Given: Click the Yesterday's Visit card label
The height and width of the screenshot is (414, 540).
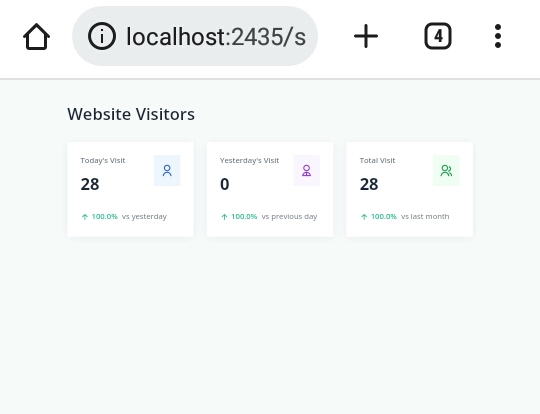Looking at the screenshot, I should coord(249,161).
